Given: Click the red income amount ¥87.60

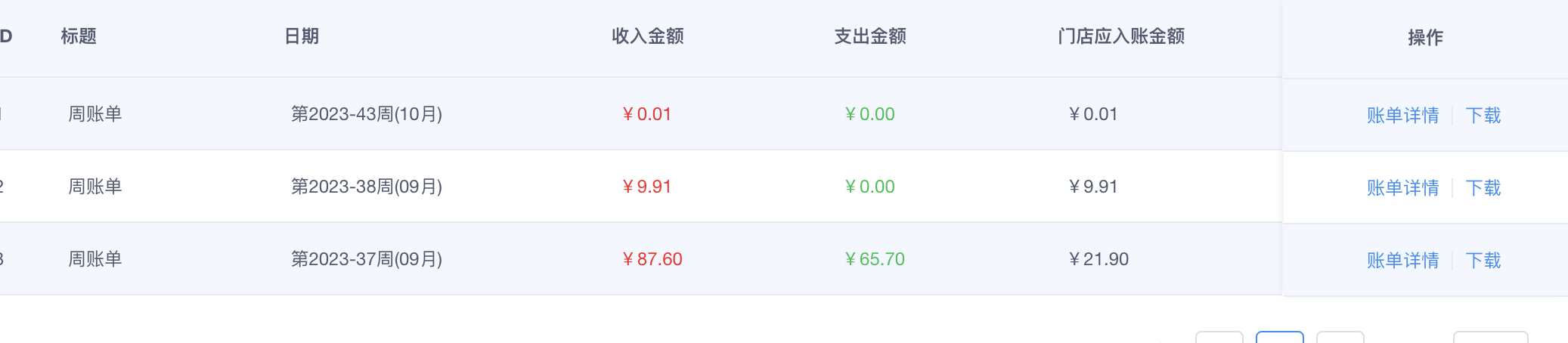Looking at the screenshot, I should coord(652,259).
